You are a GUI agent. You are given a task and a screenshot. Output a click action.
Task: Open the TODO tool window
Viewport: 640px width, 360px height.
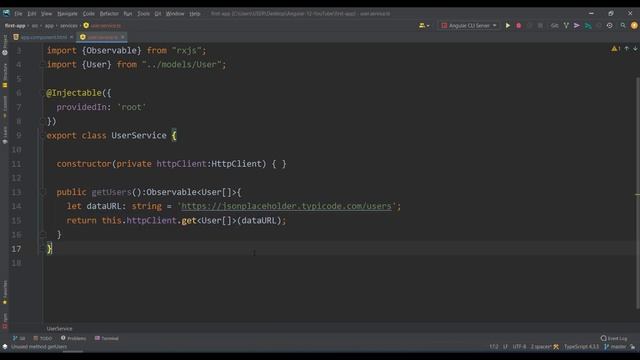[x=42, y=338]
